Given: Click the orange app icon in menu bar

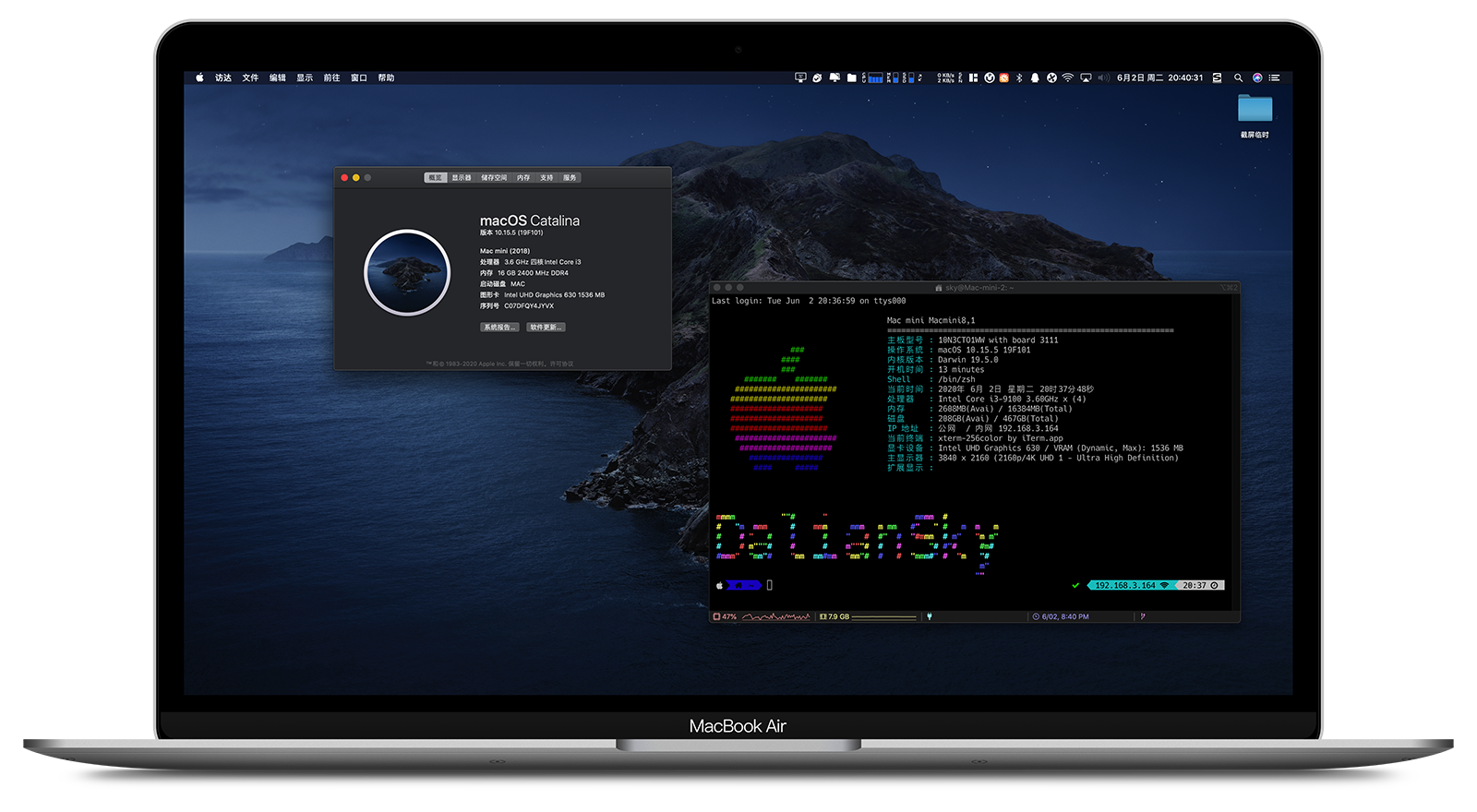Looking at the screenshot, I should (x=1003, y=78).
